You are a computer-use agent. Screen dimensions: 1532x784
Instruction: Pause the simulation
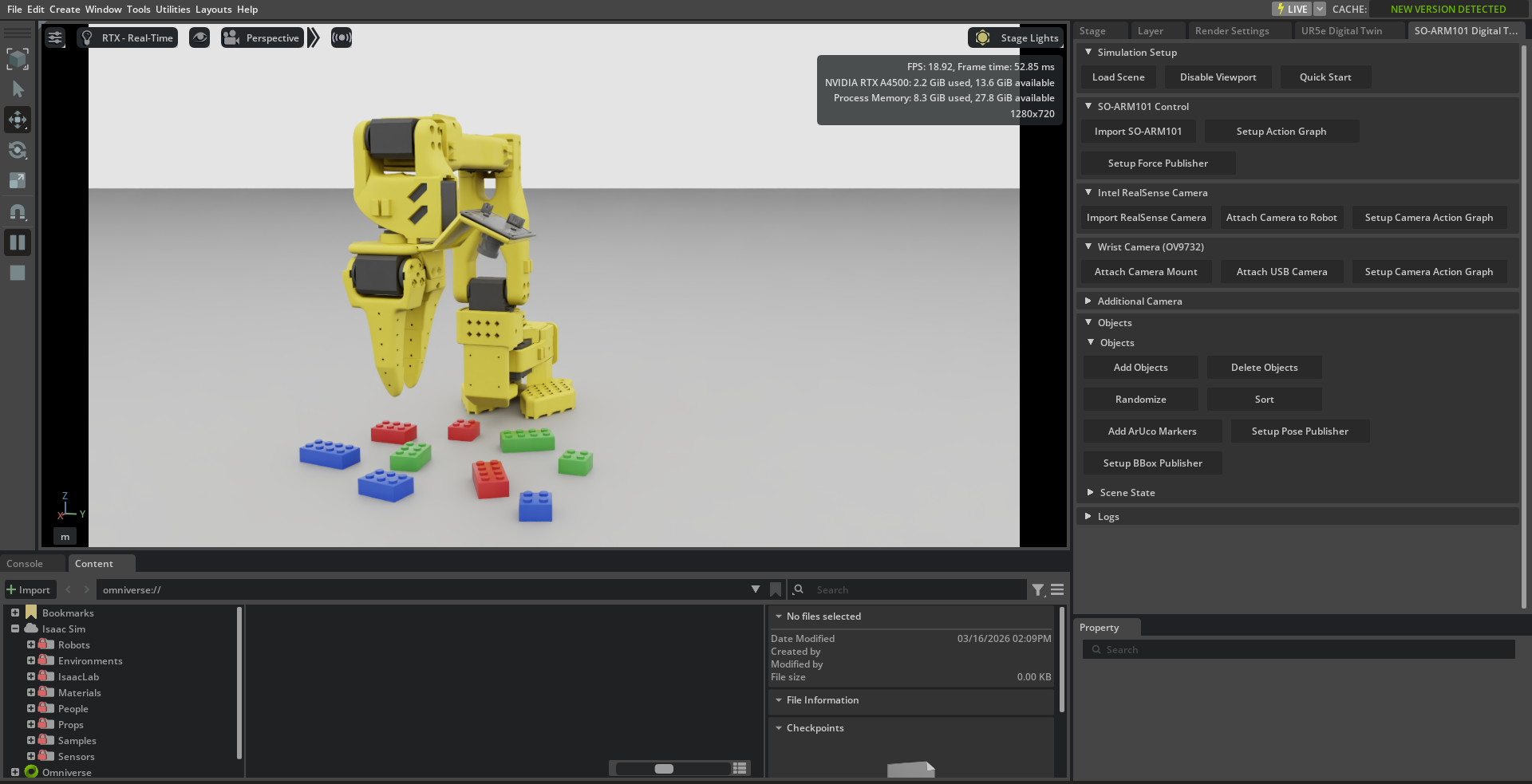coord(18,242)
